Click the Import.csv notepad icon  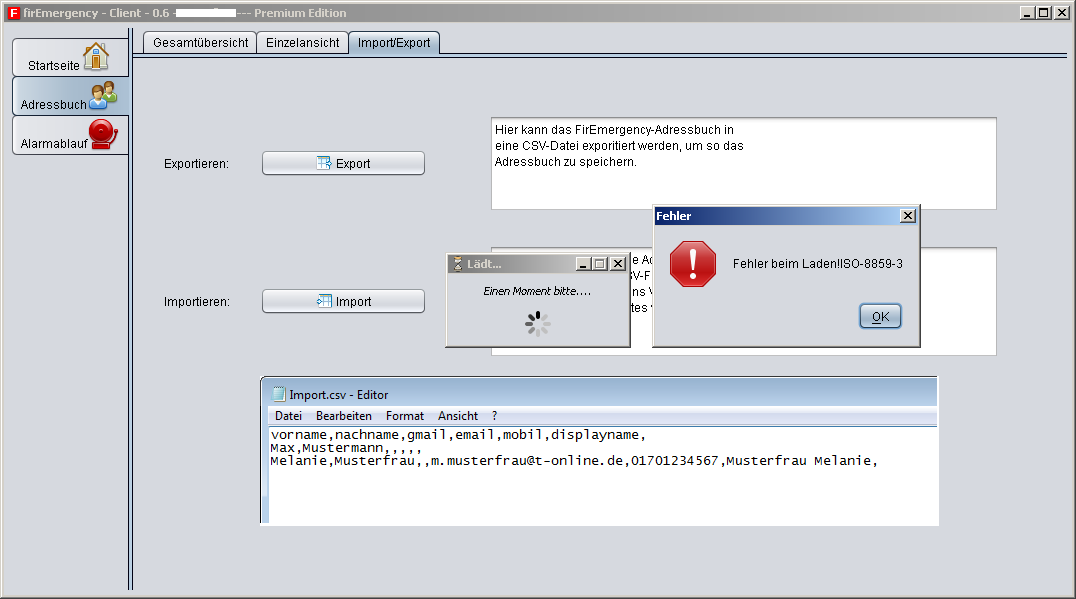(x=279, y=395)
